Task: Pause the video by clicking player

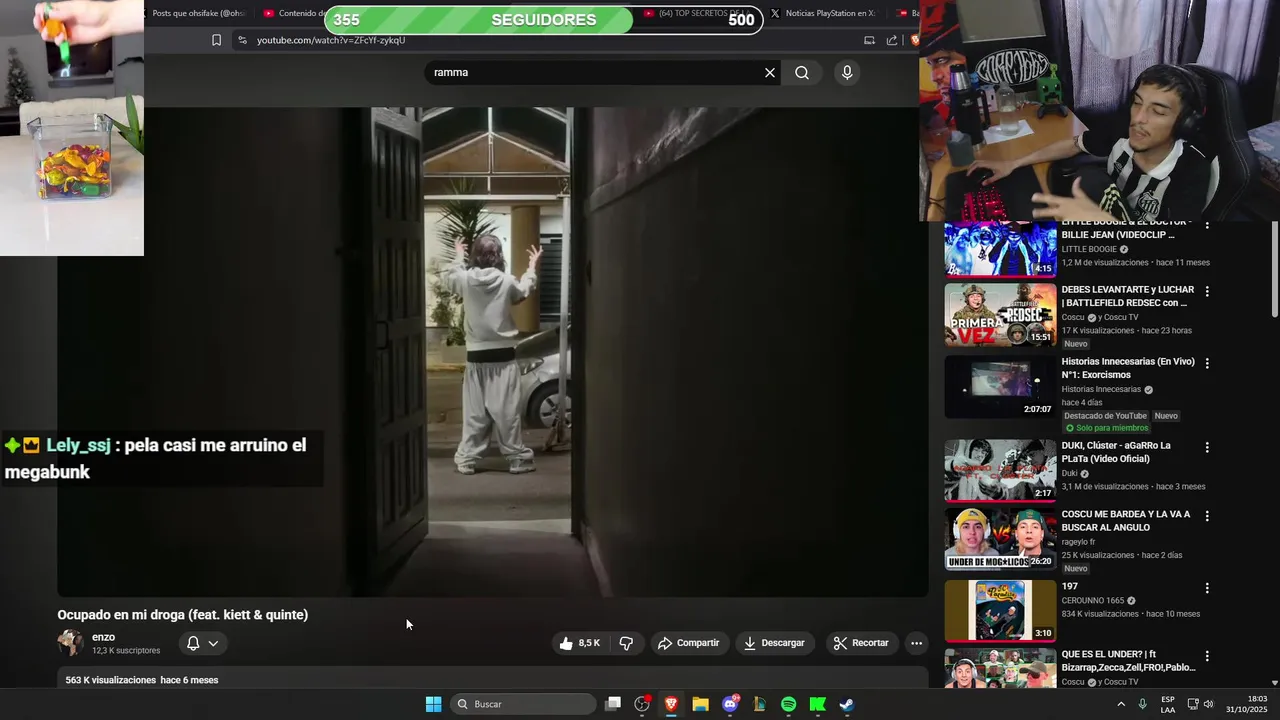Action: point(492,352)
